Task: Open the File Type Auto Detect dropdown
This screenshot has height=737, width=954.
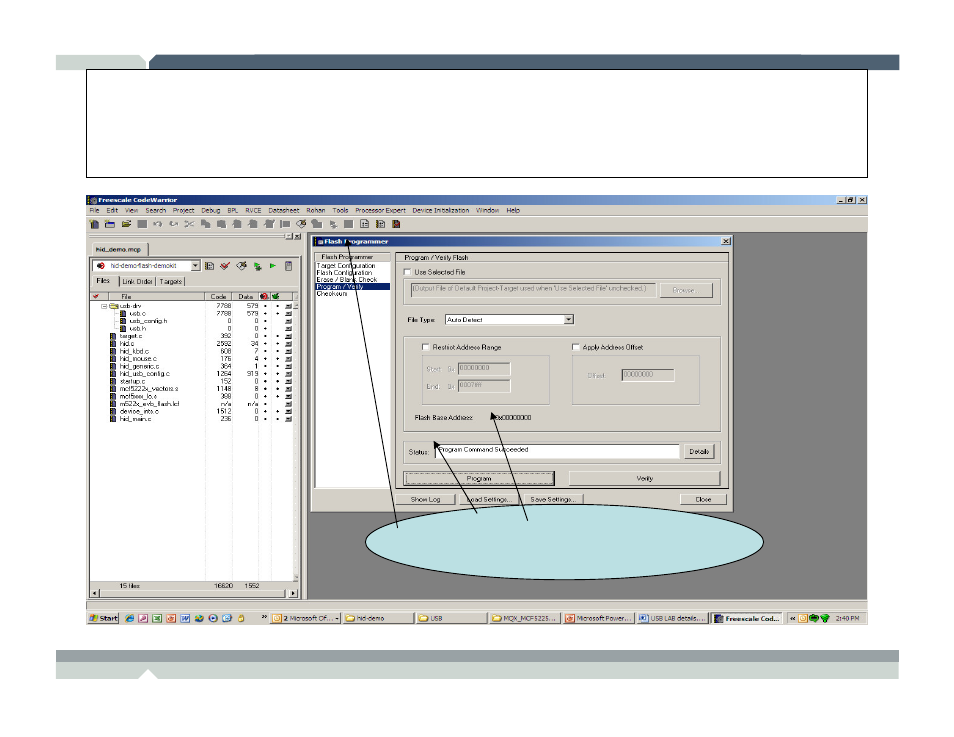Action: 568,320
